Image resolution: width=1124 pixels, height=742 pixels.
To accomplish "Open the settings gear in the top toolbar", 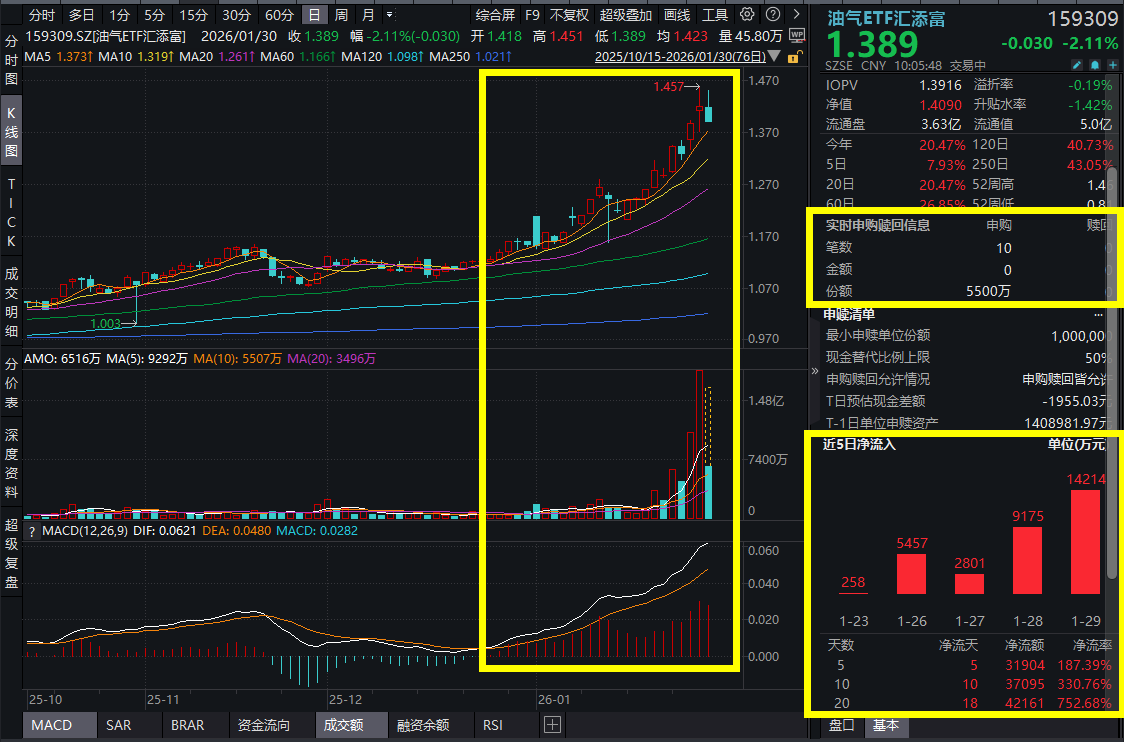I will tap(745, 15).
